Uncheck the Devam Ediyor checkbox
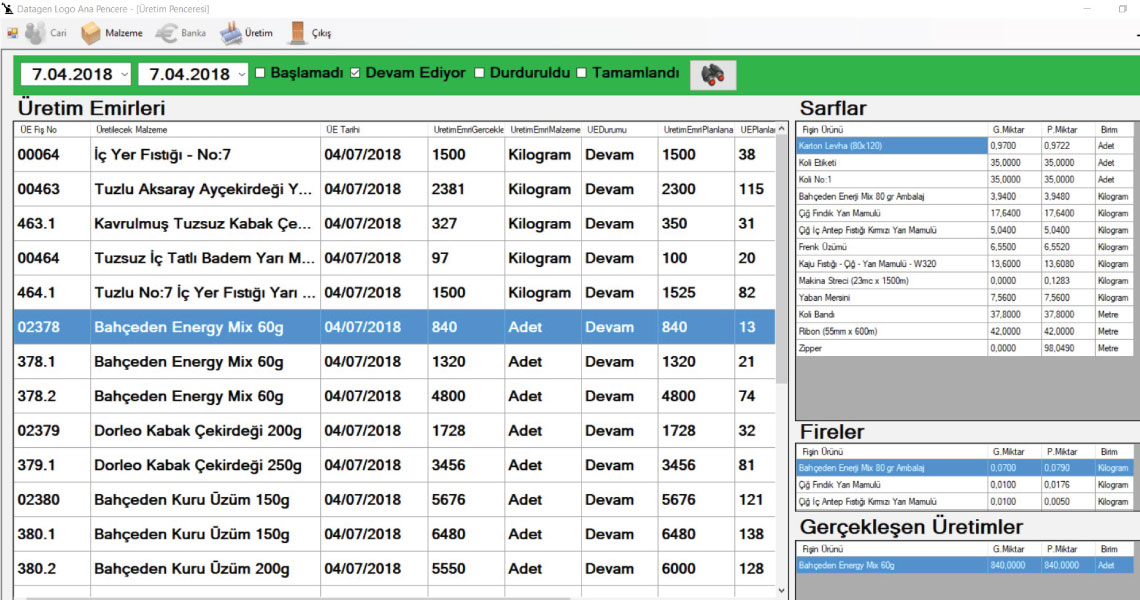 click(355, 73)
